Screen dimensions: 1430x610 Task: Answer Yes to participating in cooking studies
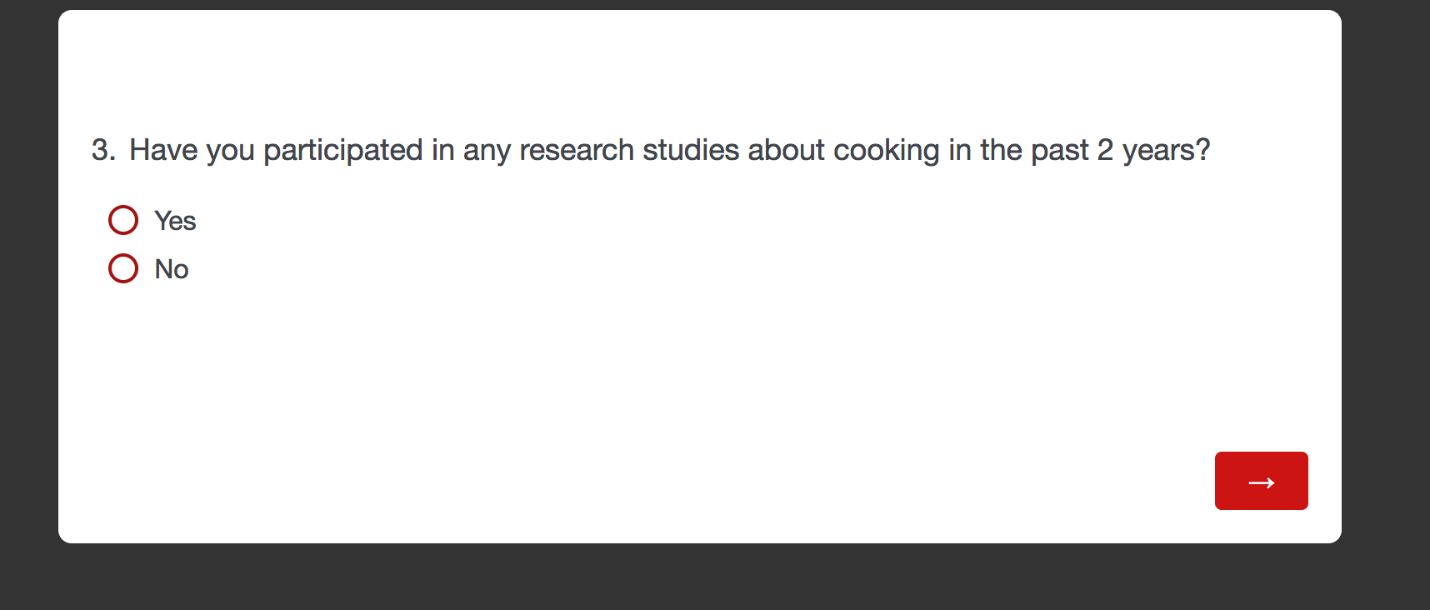[123, 220]
